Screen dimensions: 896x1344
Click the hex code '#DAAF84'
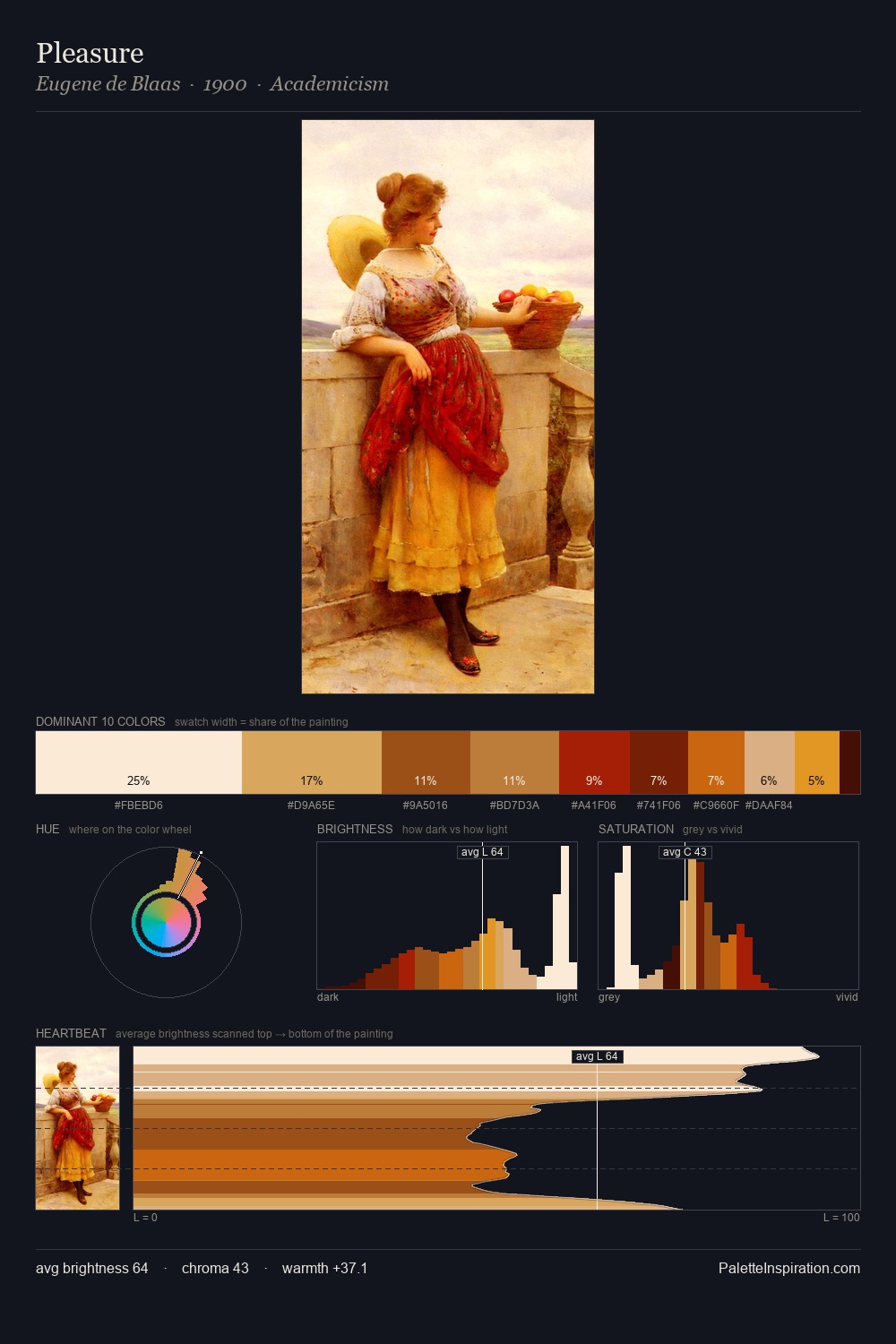pyautogui.click(x=769, y=806)
